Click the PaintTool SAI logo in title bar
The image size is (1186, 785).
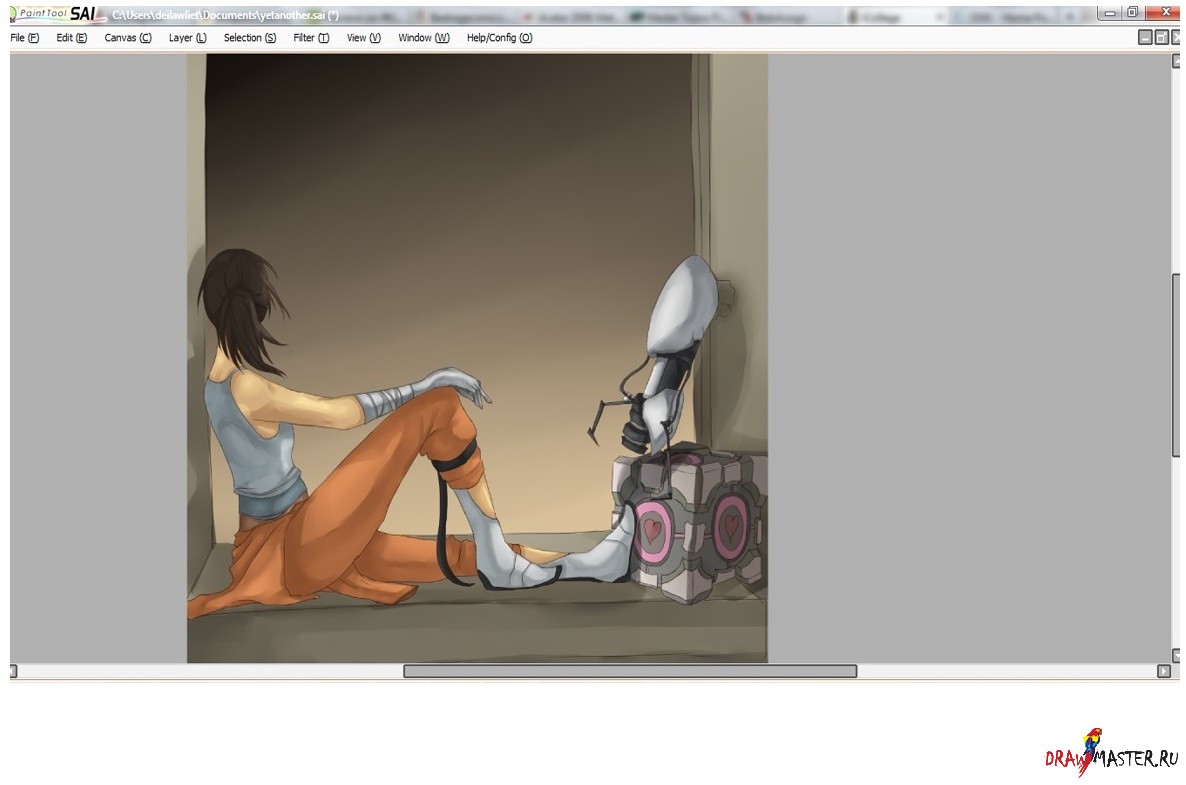coord(57,14)
